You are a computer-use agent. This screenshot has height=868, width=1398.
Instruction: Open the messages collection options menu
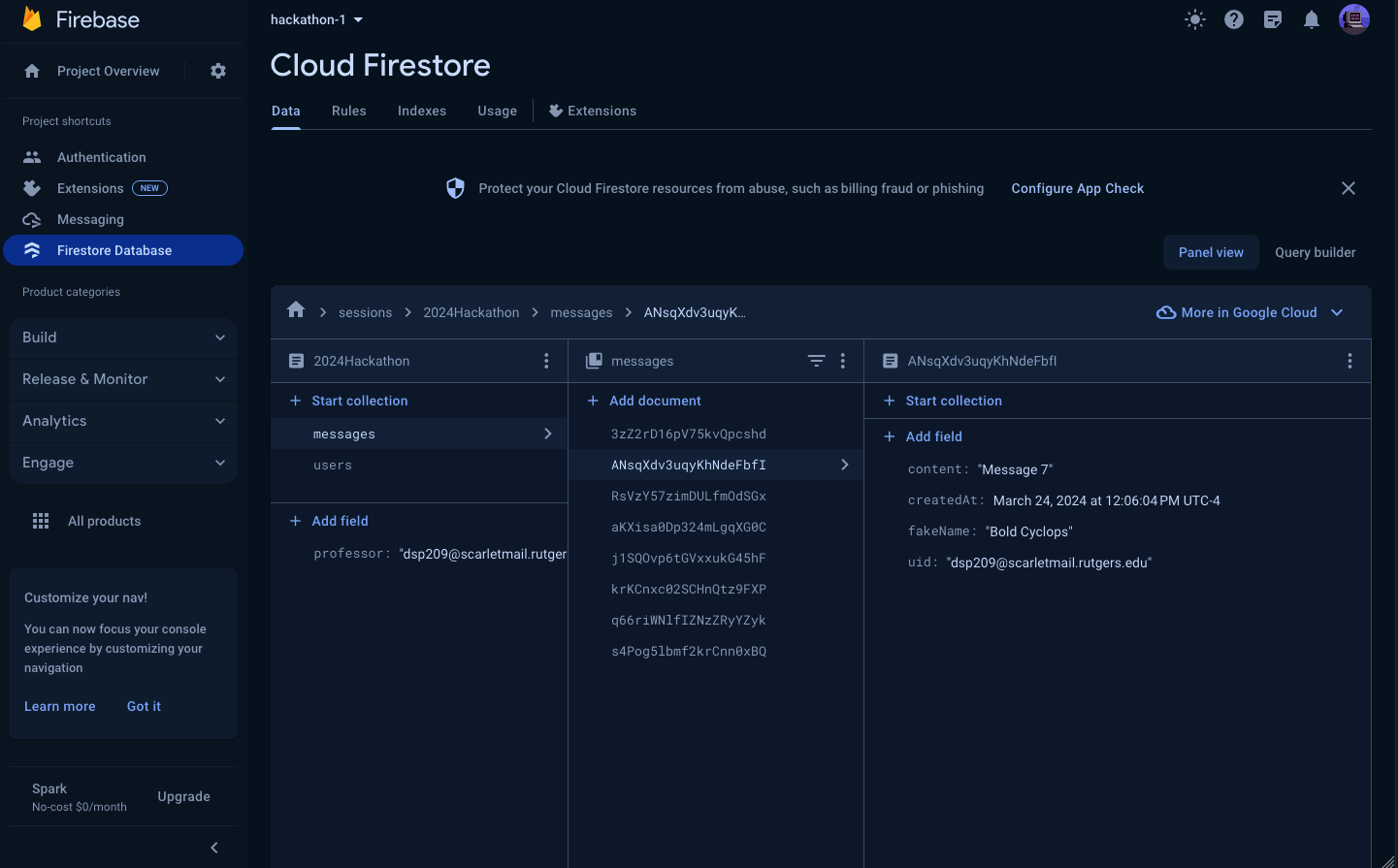[x=843, y=361]
